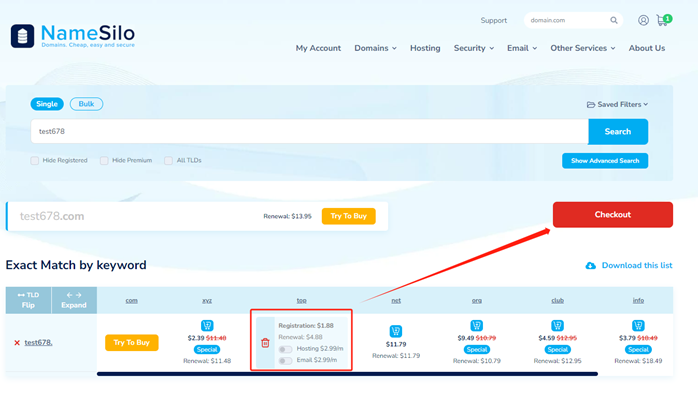Click the NameSilo logo
Screen dimensions: 698x405
point(73,36)
